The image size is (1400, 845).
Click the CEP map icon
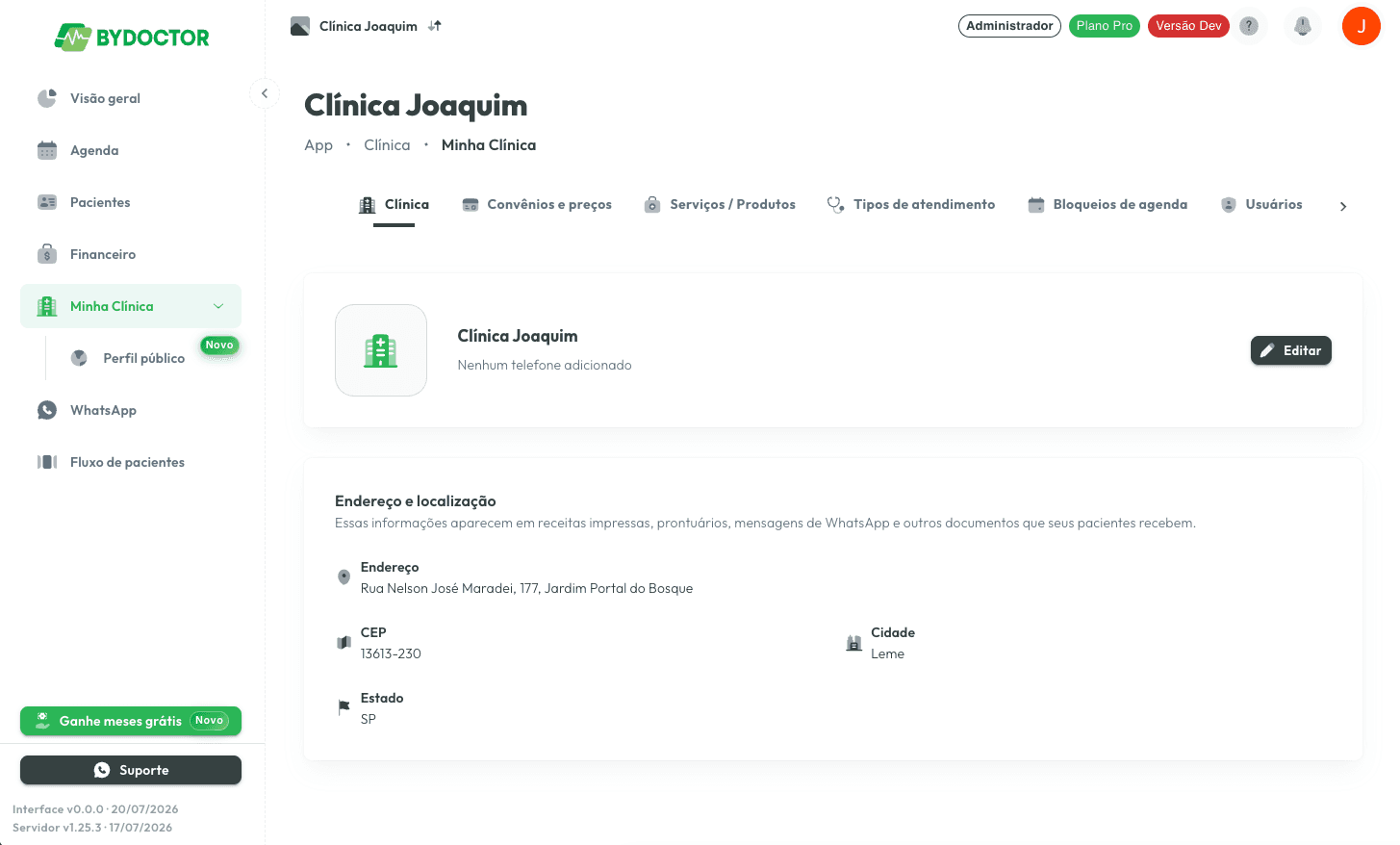point(344,643)
